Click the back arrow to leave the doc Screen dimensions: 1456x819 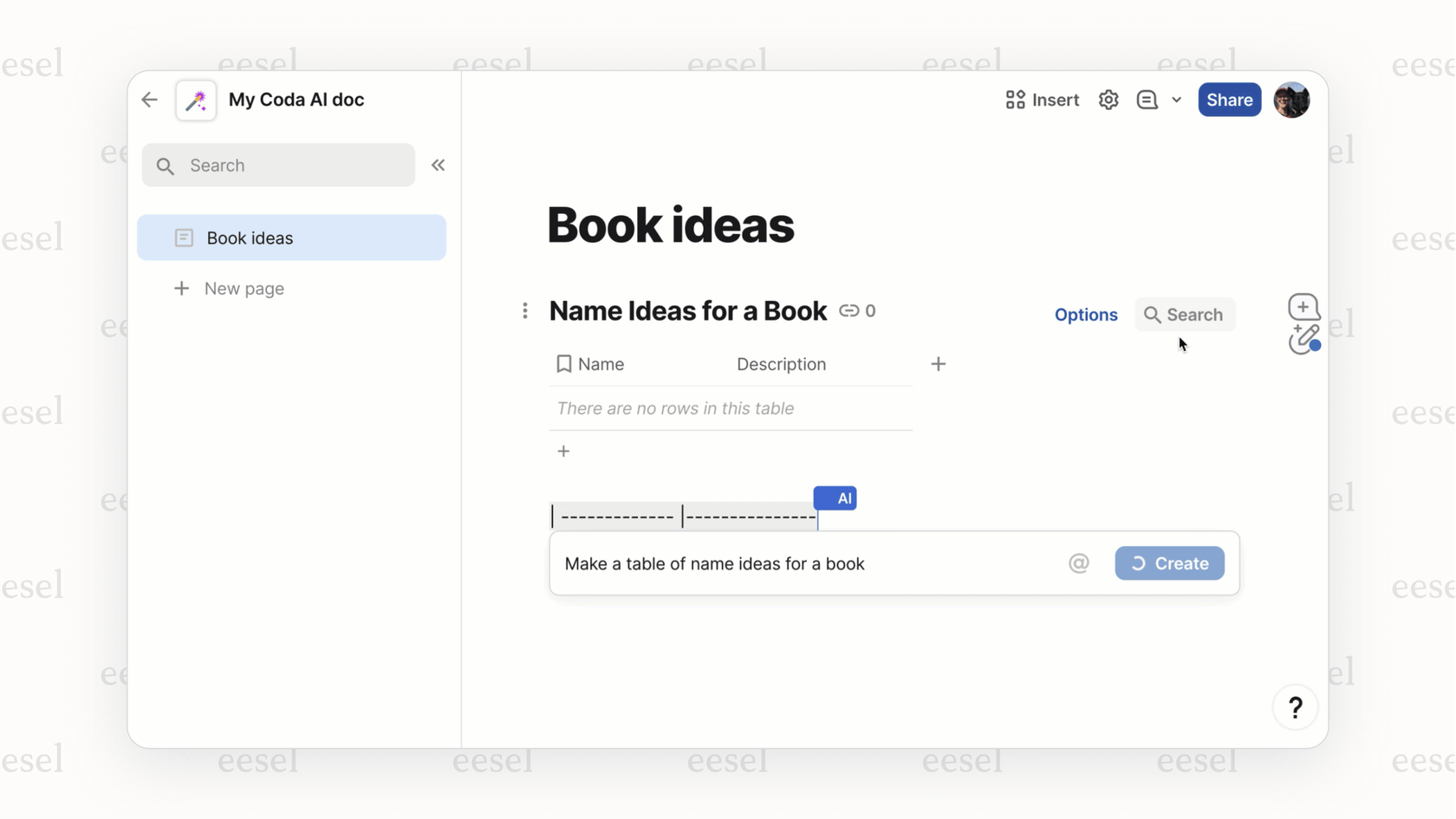click(149, 100)
